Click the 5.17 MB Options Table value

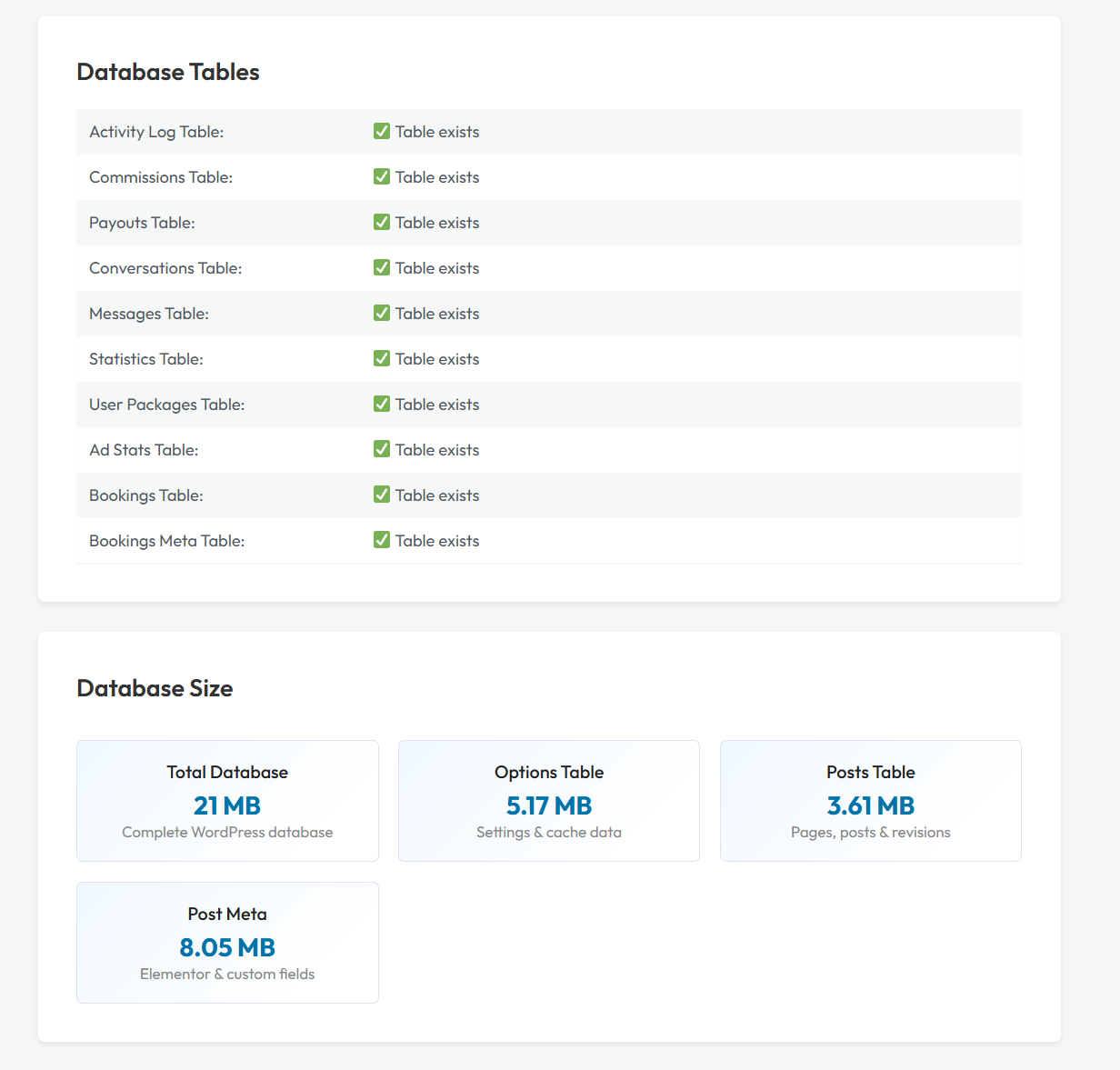pyautogui.click(x=549, y=805)
